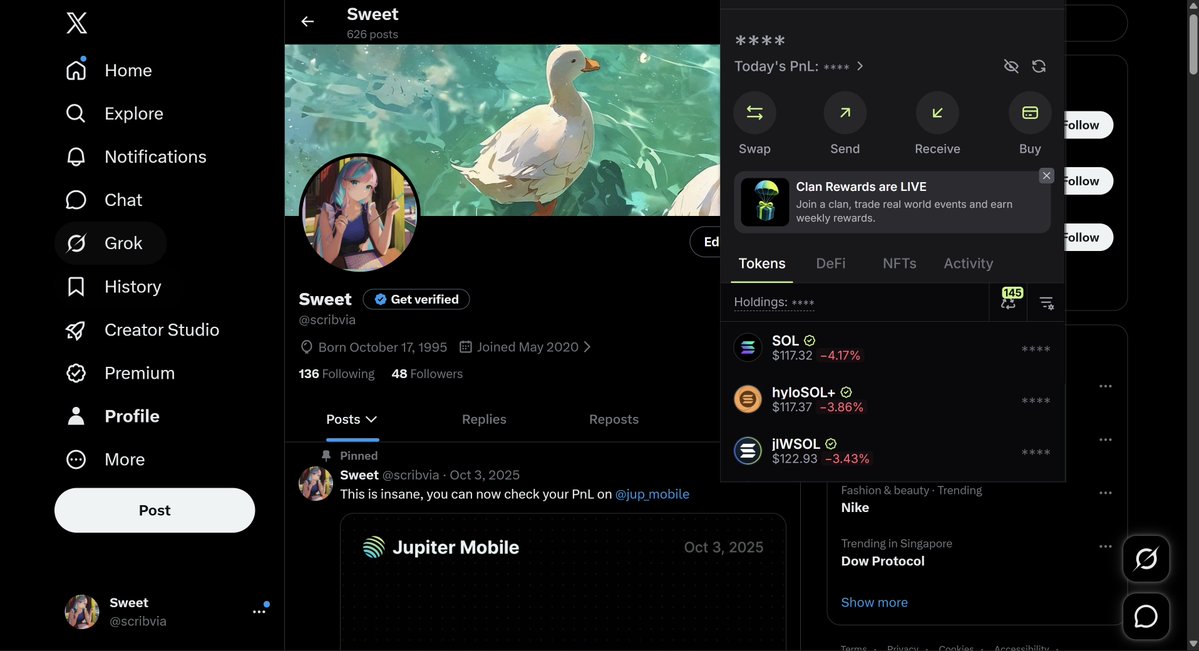Click @jup_mobile mention link
Image resolution: width=1199 pixels, height=651 pixels.
pyautogui.click(x=652, y=494)
